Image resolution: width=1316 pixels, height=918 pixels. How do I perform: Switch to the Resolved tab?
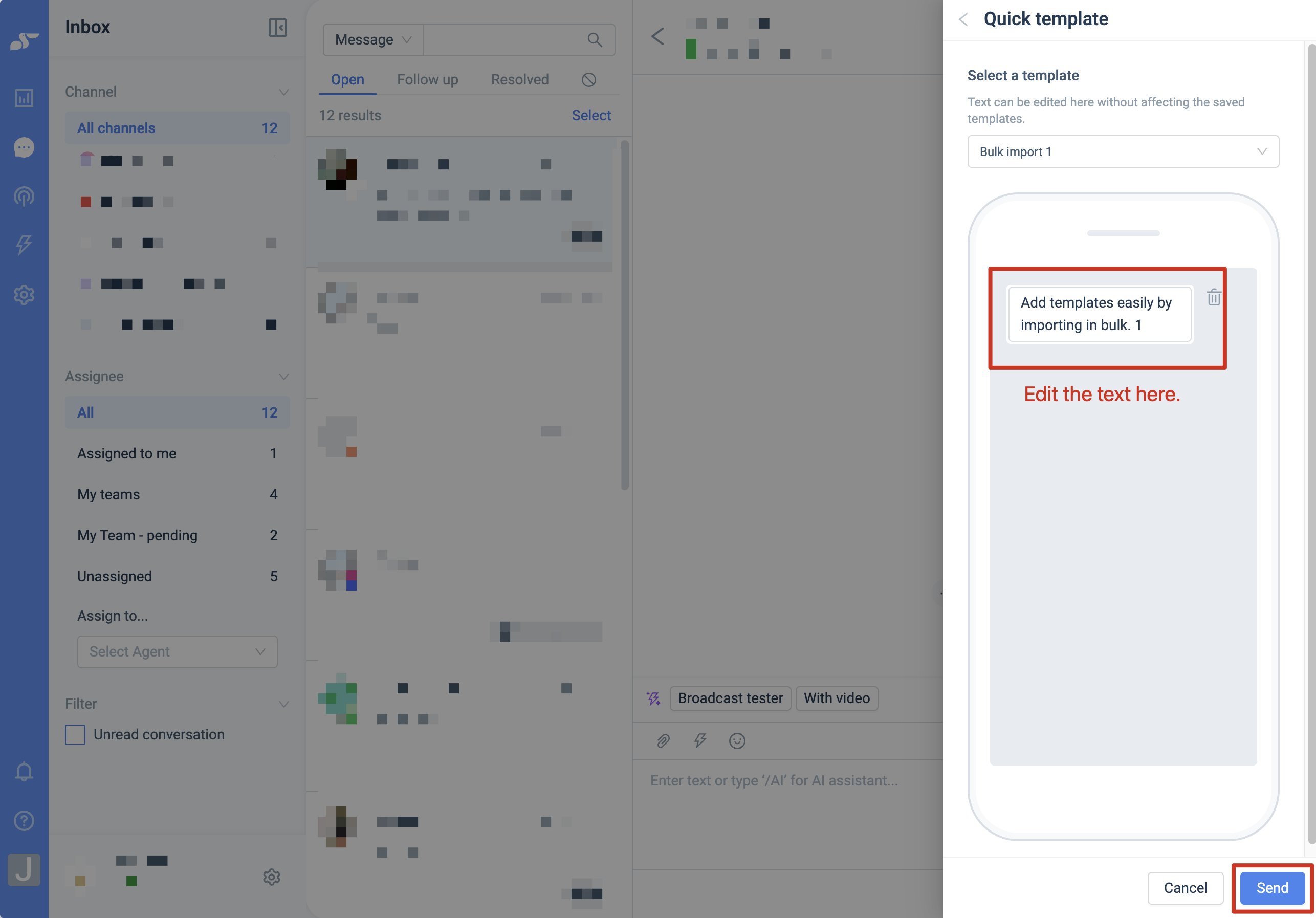pyautogui.click(x=520, y=80)
